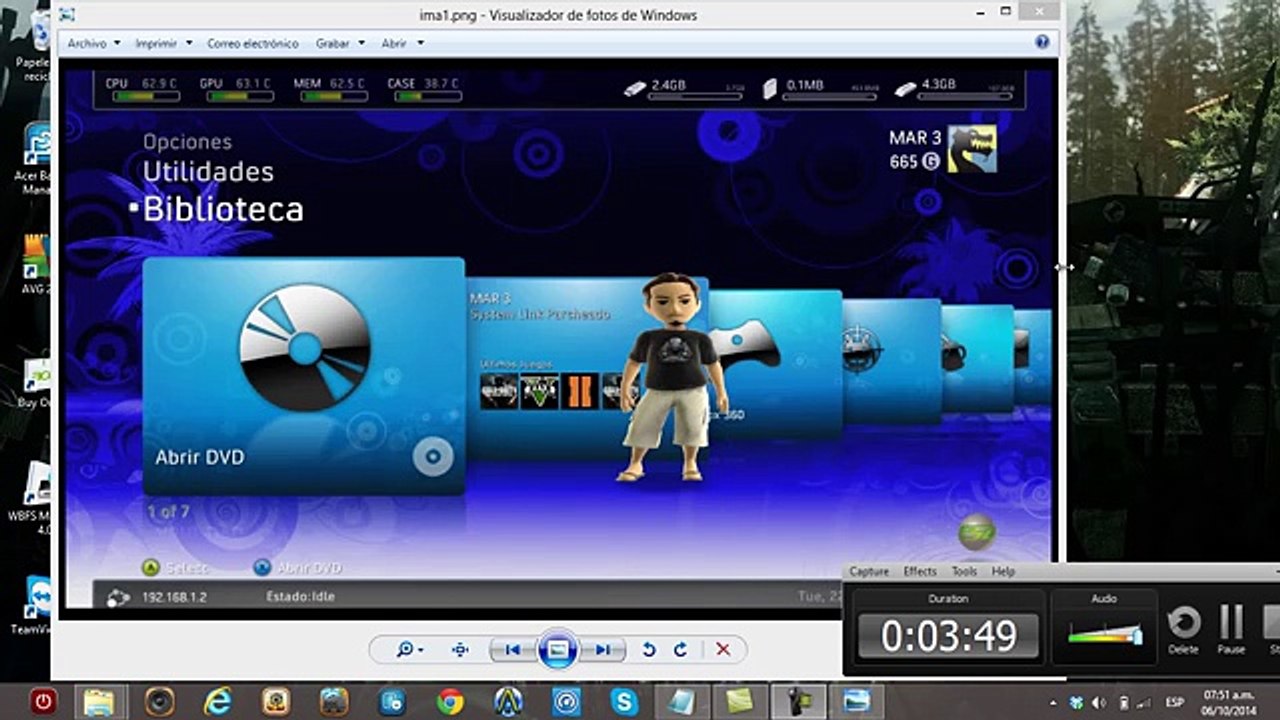Click the actual size fit icon

pyautogui.click(x=460, y=650)
